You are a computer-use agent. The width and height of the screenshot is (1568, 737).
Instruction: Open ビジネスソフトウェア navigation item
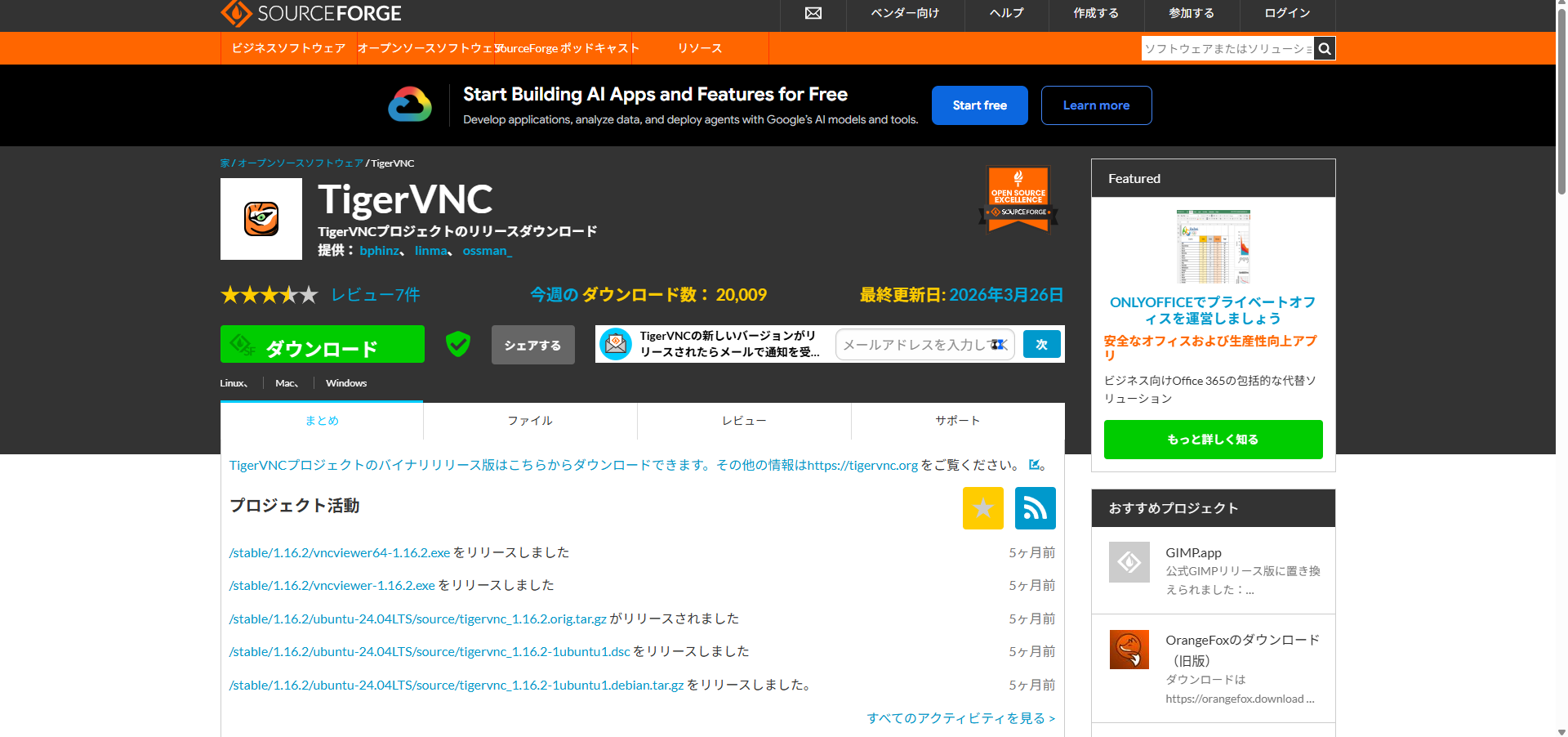[x=288, y=48]
